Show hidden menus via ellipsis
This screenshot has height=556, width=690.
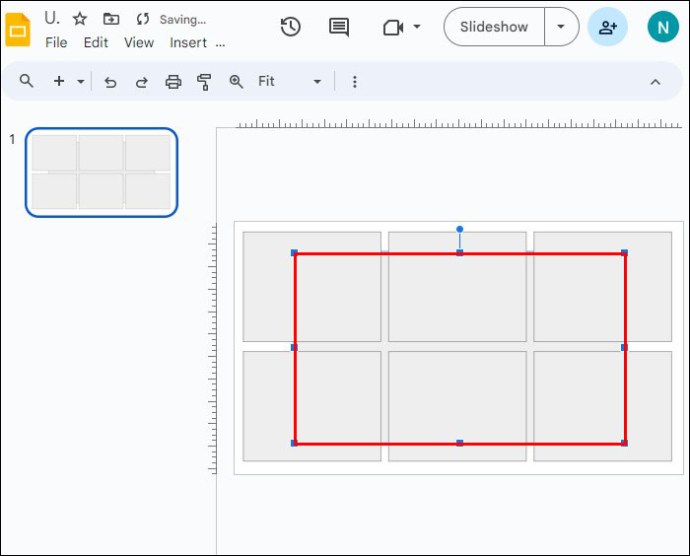pyautogui.click(x=220, y=44)
